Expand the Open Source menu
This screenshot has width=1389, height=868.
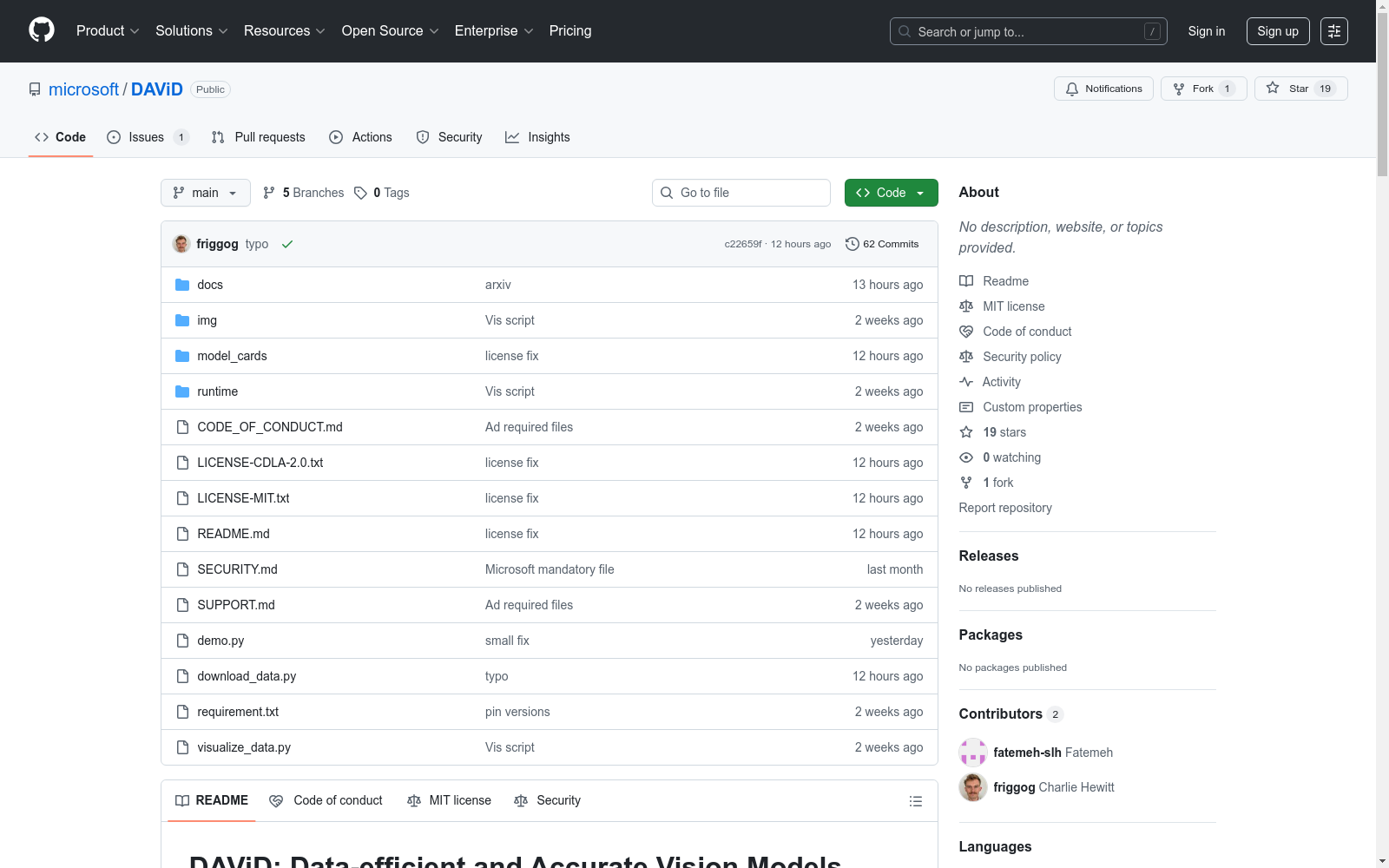point(391,31)
